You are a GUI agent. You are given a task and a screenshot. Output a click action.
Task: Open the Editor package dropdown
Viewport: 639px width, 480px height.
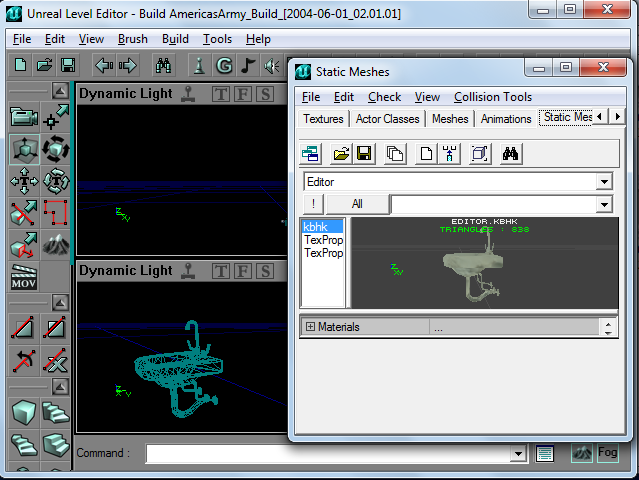point(604,182)
